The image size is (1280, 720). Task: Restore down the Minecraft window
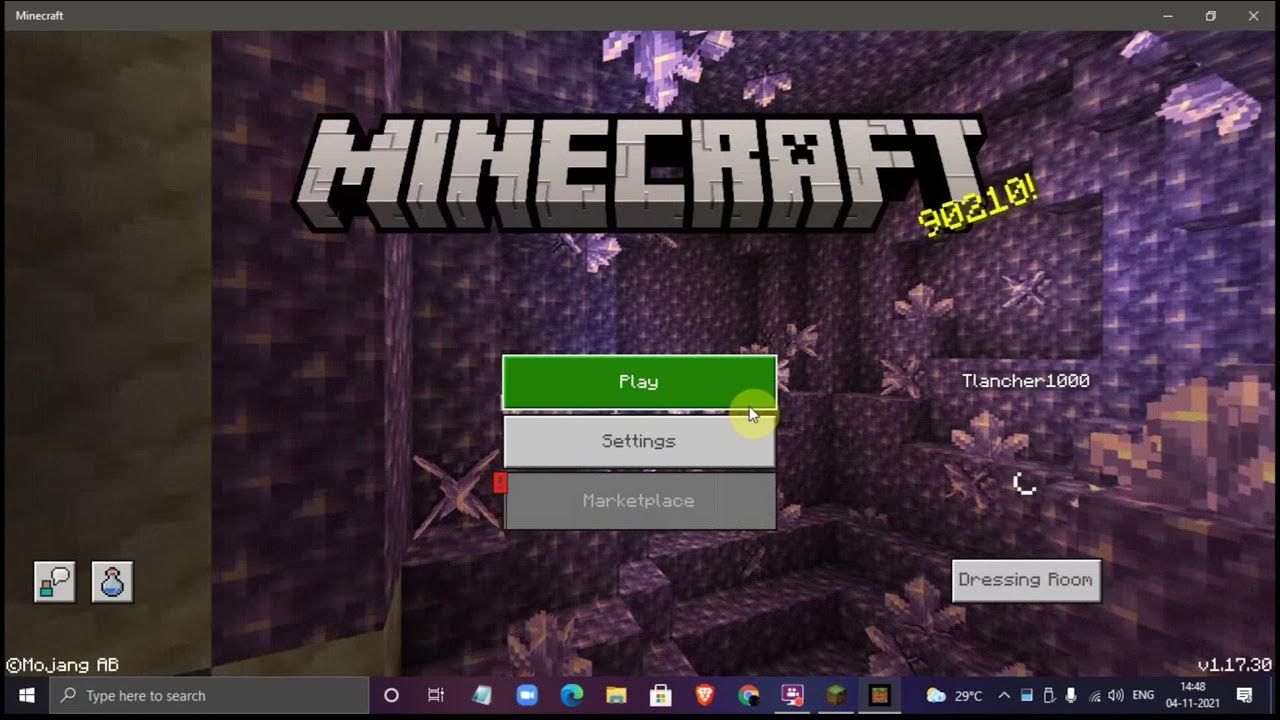(x=1211, y=16)
